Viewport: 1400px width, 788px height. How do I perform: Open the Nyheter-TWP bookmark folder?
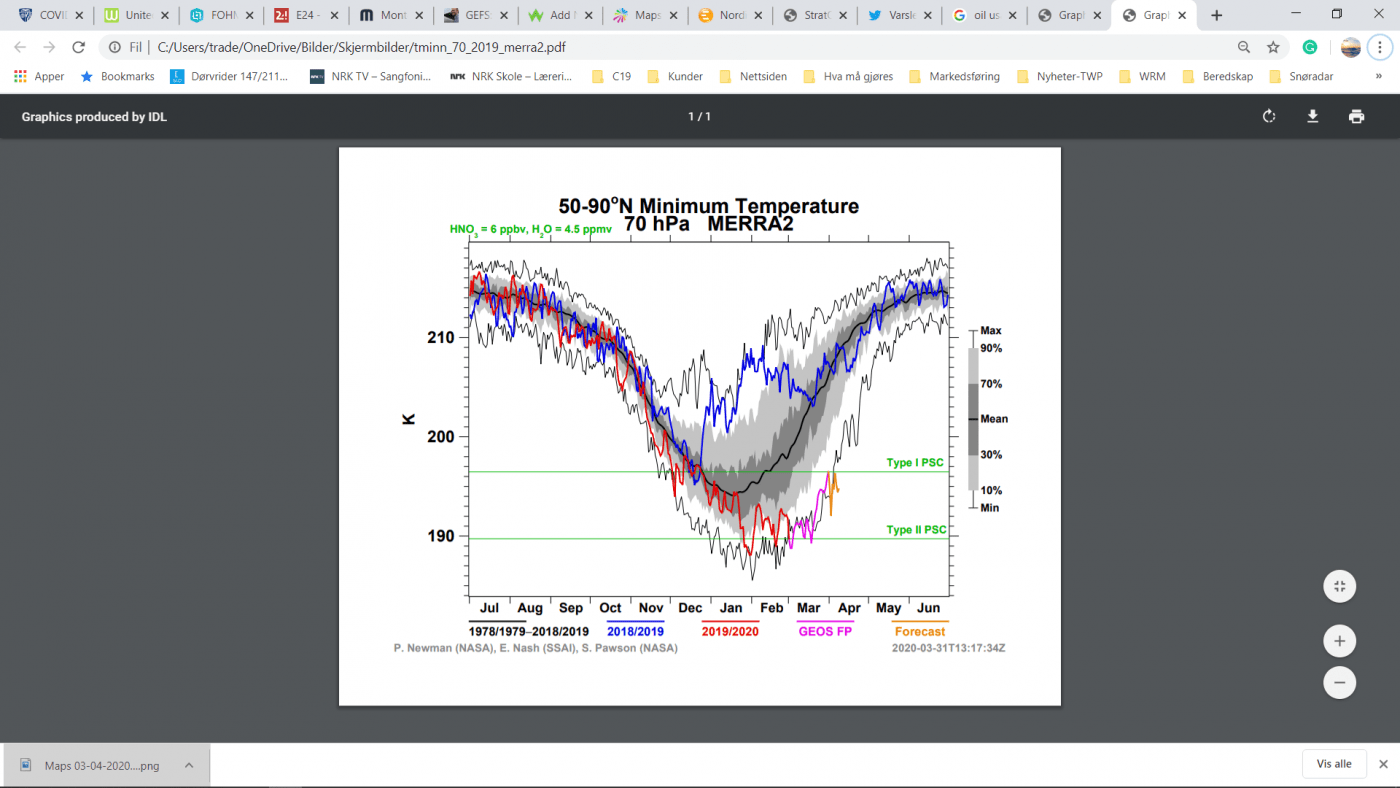[x=1059, y=76]
